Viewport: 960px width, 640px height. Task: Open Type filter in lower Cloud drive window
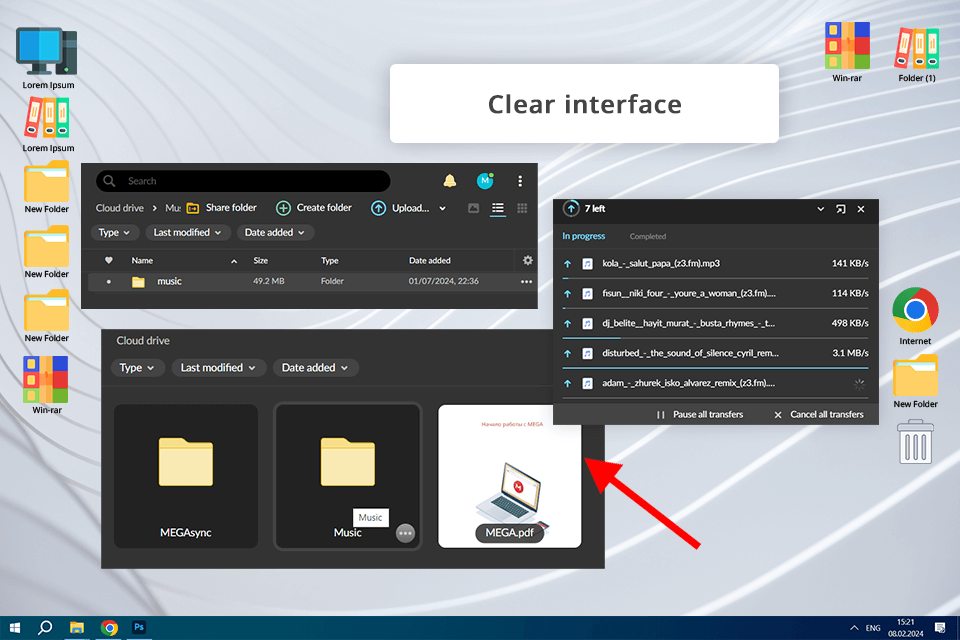pos(137,367)
